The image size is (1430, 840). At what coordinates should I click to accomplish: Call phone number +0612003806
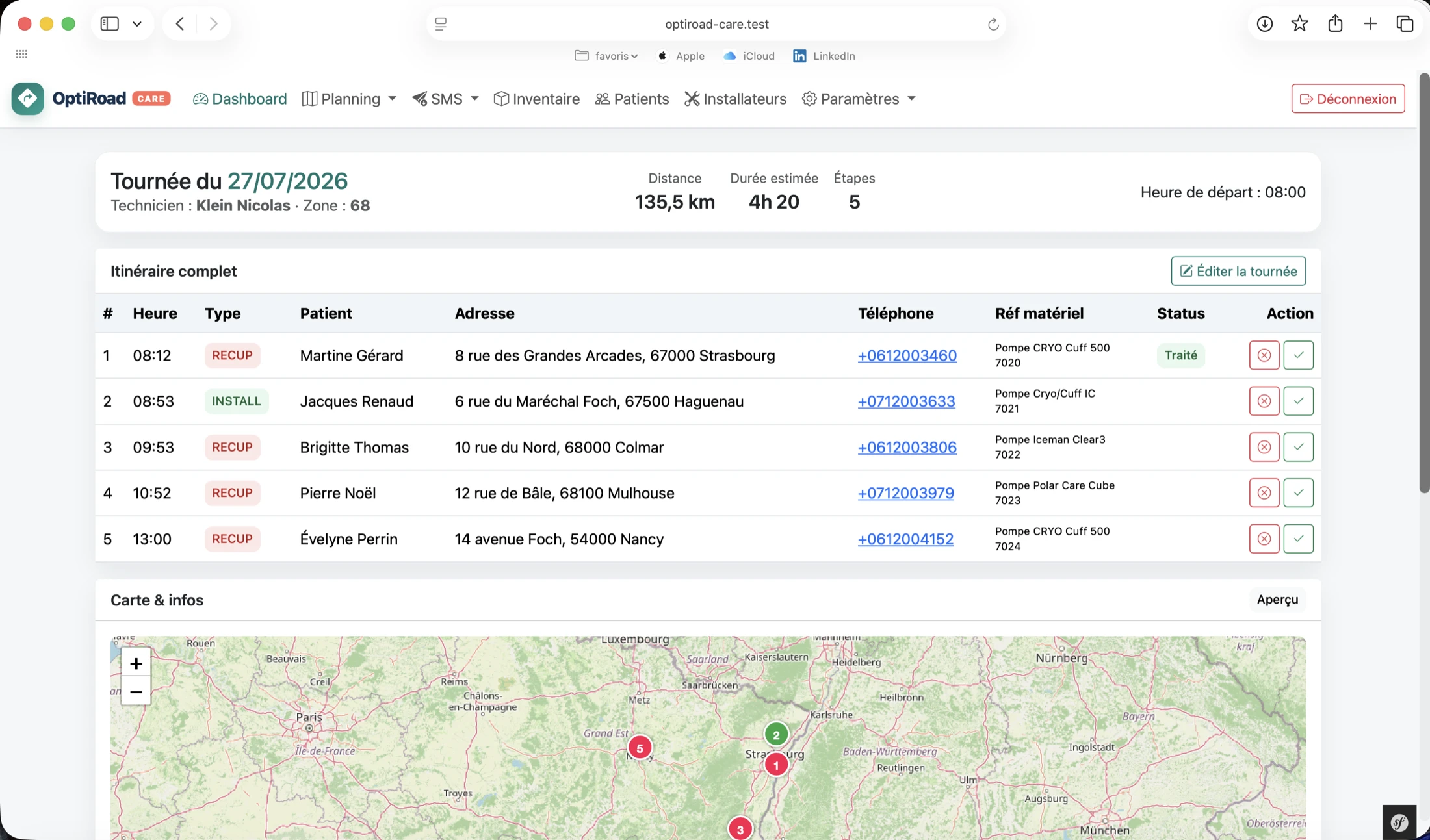(x=907, y=447)
